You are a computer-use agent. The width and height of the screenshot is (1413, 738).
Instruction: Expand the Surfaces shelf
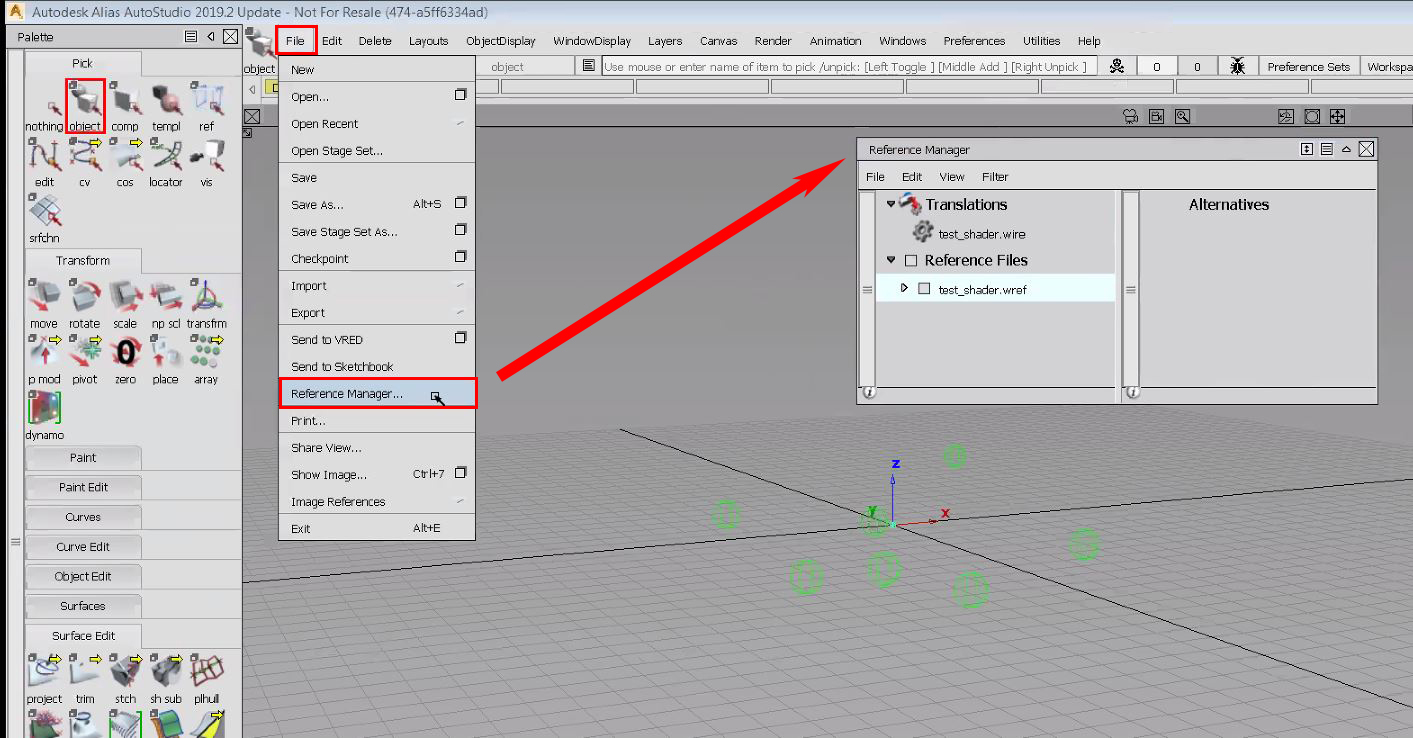83,606
